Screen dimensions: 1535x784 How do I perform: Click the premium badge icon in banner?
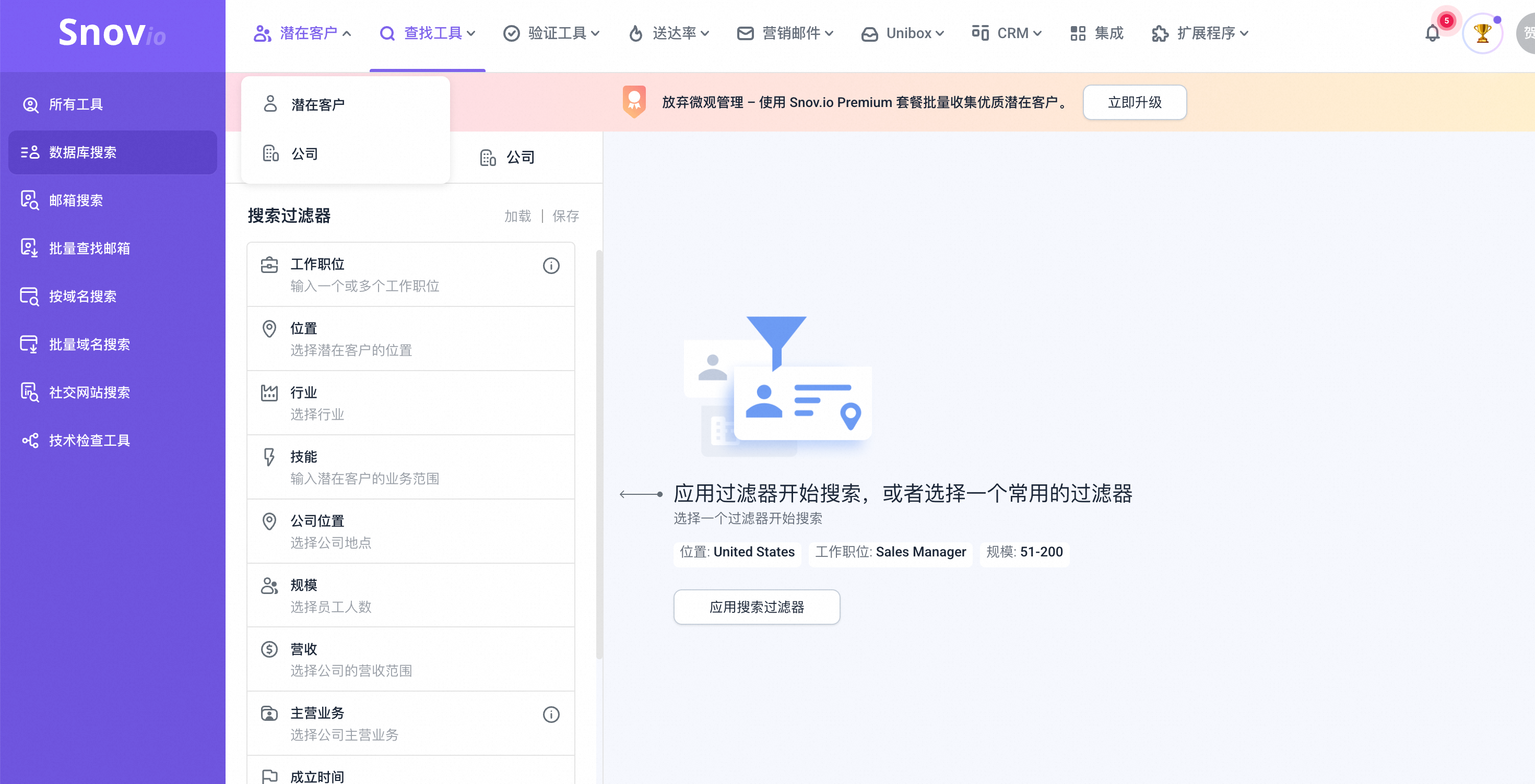coord(634,101)
